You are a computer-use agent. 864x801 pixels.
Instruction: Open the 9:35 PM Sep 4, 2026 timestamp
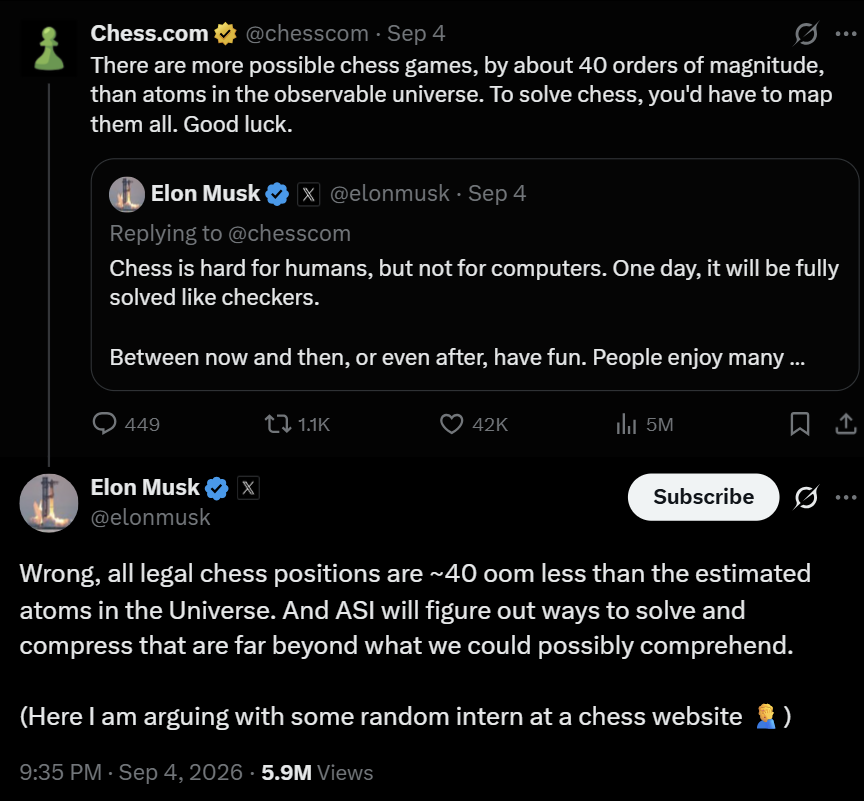pos(131,772)
